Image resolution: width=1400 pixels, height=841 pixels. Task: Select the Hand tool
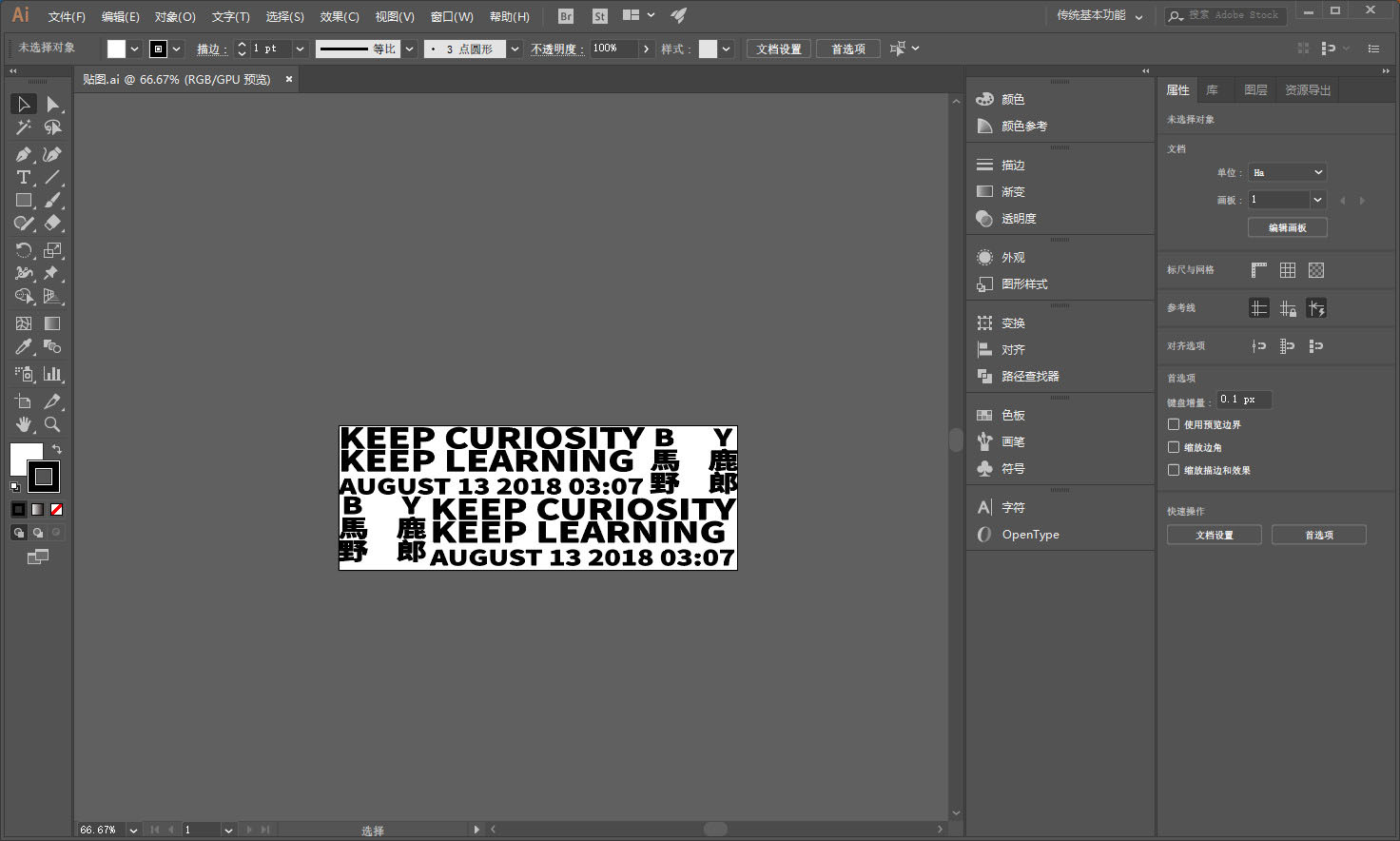pyautogui.click(x=24, y=424)
